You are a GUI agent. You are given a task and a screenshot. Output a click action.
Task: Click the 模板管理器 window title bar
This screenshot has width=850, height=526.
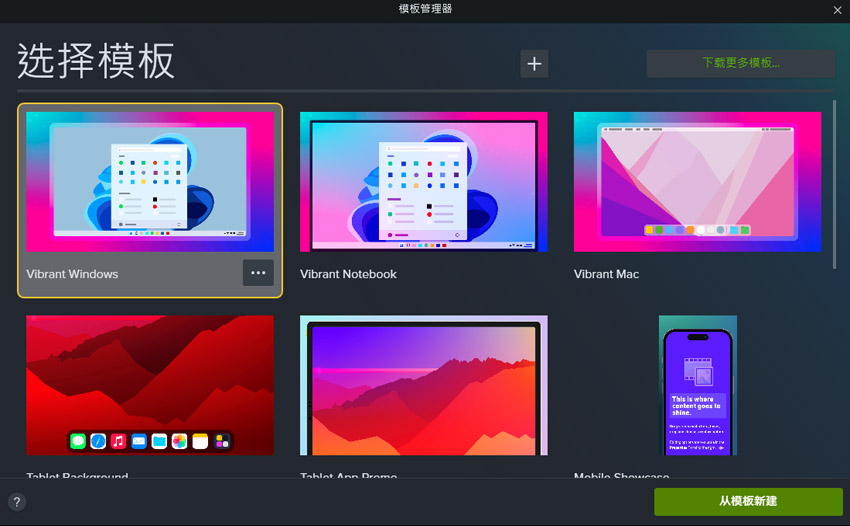pyautogui.click(x=425, y=10)
